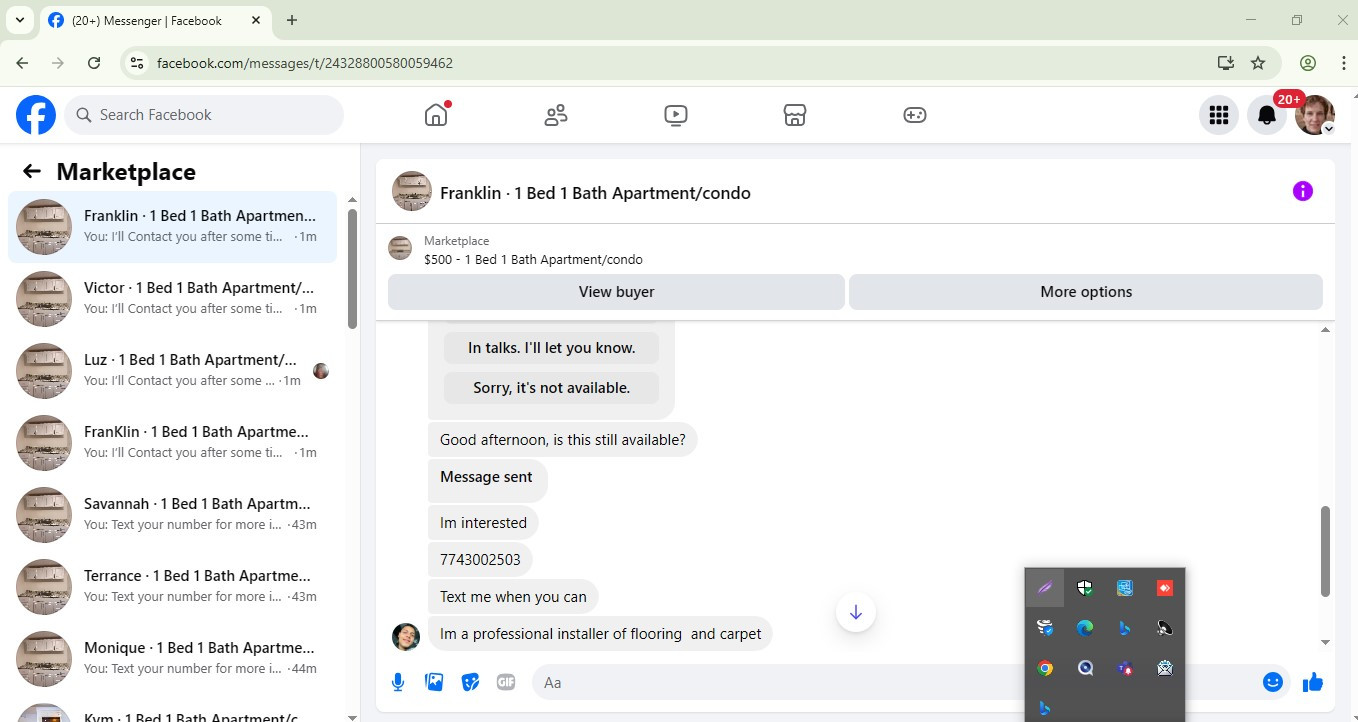1358x722 pixels.
Task: Open Savannah's apartment conversation
Action: 172,515
